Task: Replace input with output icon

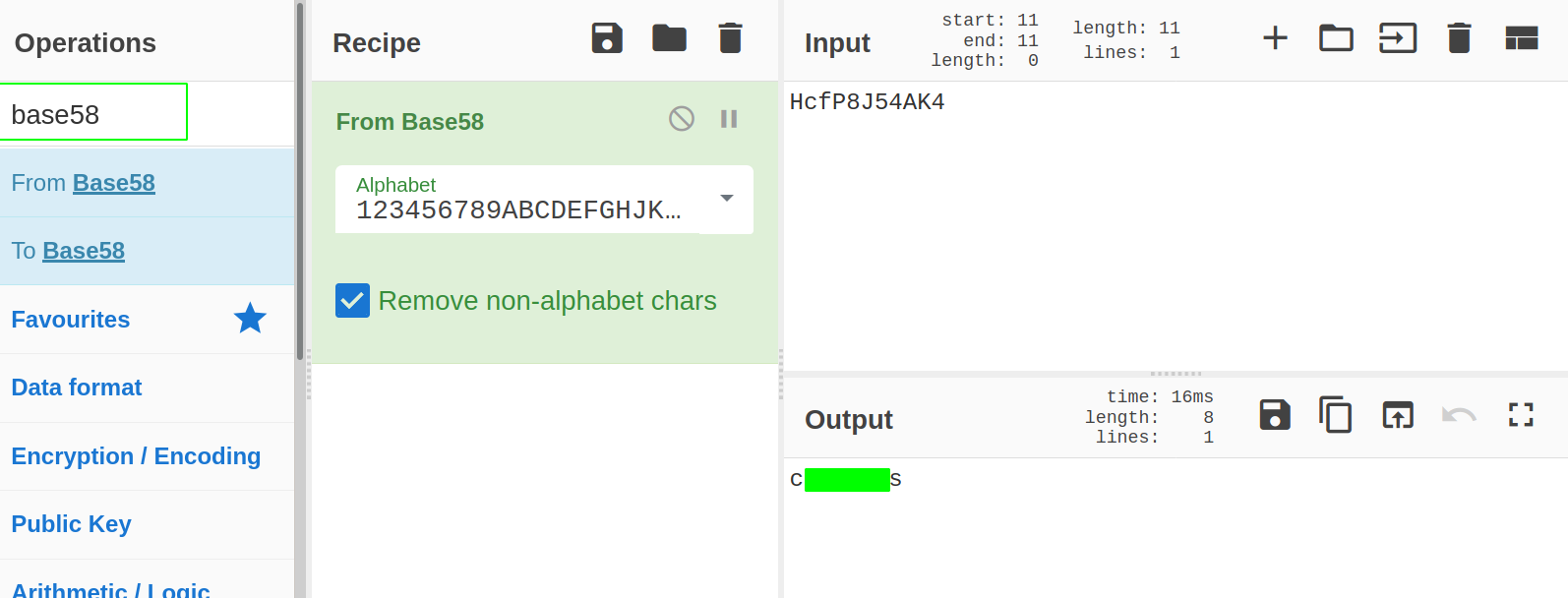Action: pyautogui.click(x=1398, y=415)
